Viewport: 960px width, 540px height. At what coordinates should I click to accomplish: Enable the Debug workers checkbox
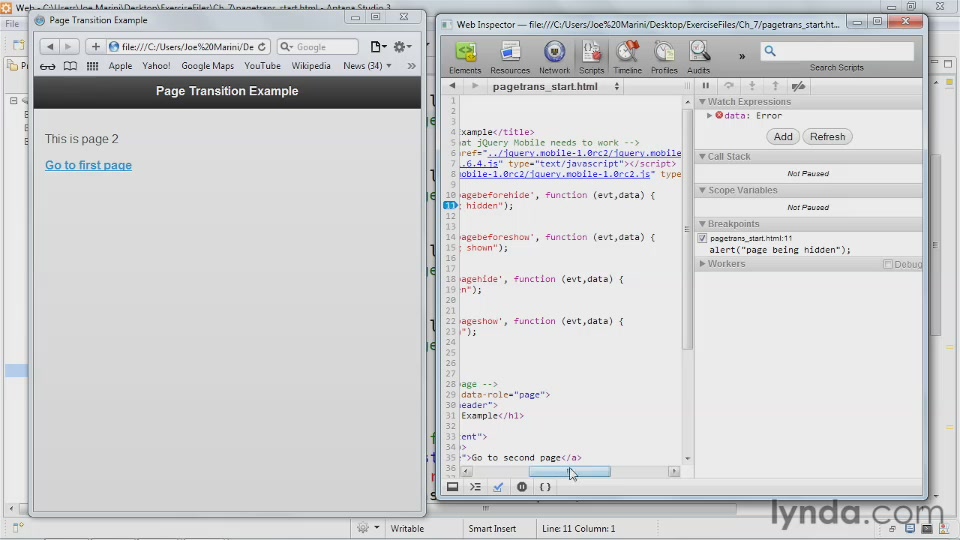click(x=888, y=264)
